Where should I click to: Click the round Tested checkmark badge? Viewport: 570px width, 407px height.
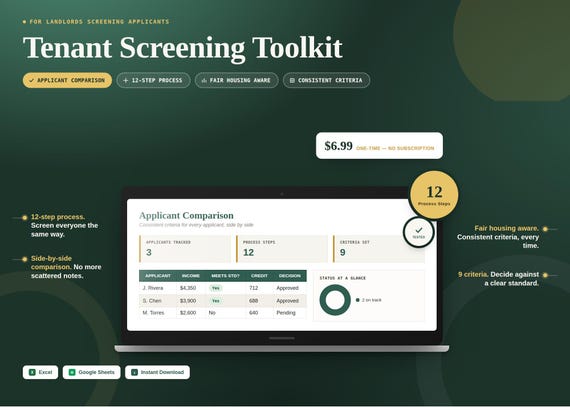click(x=418, y=232)
